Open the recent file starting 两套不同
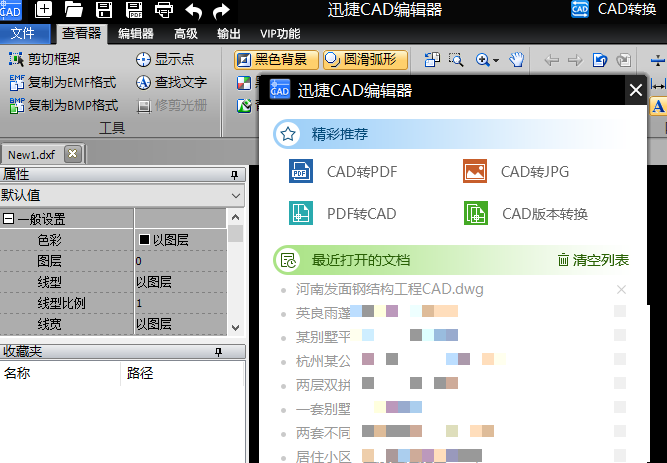Viewport: 667px width, 463px height. (x=394, y=433)
